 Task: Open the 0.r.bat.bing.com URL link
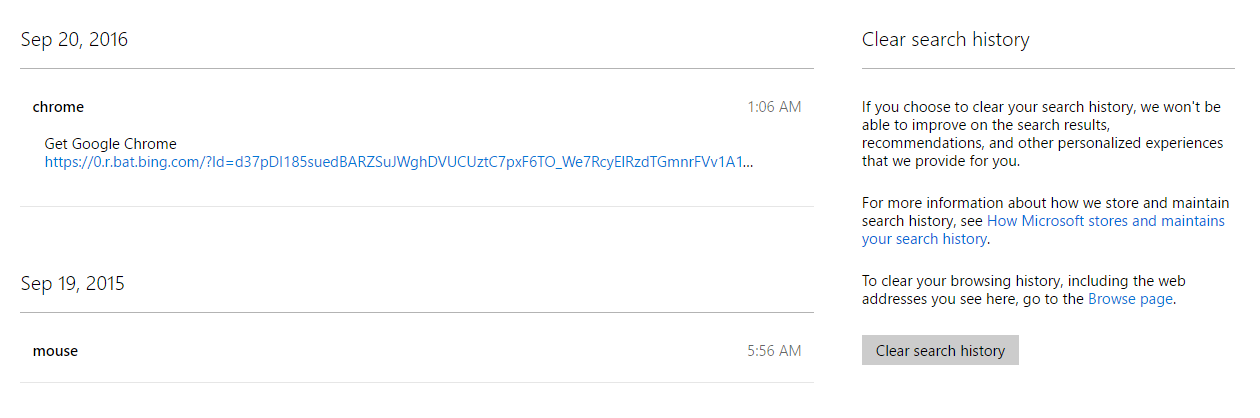(x=399, y=161)
